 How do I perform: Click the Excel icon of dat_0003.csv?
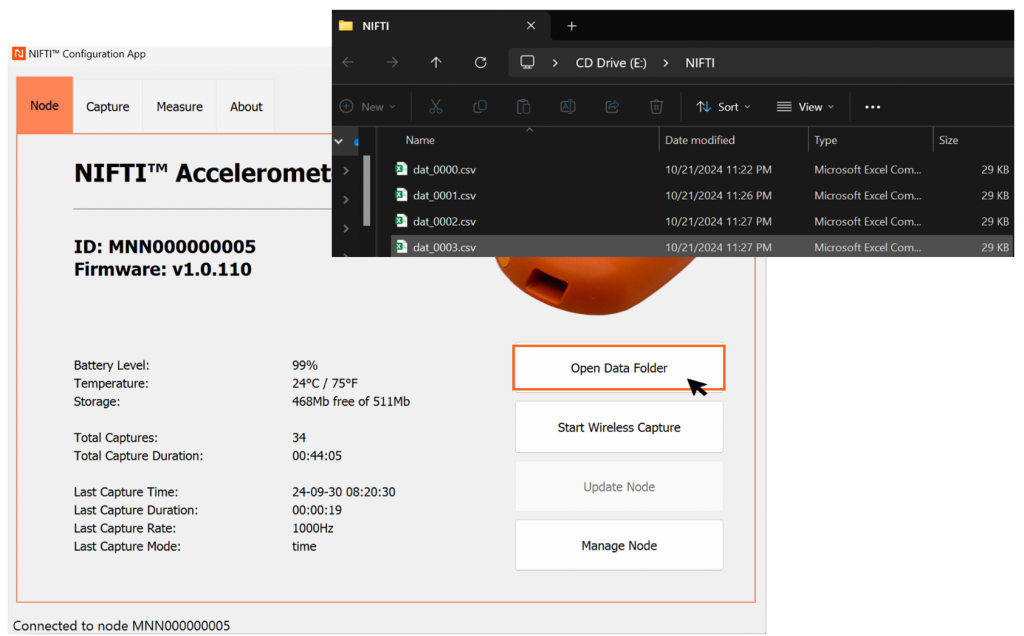coord(401,247)
